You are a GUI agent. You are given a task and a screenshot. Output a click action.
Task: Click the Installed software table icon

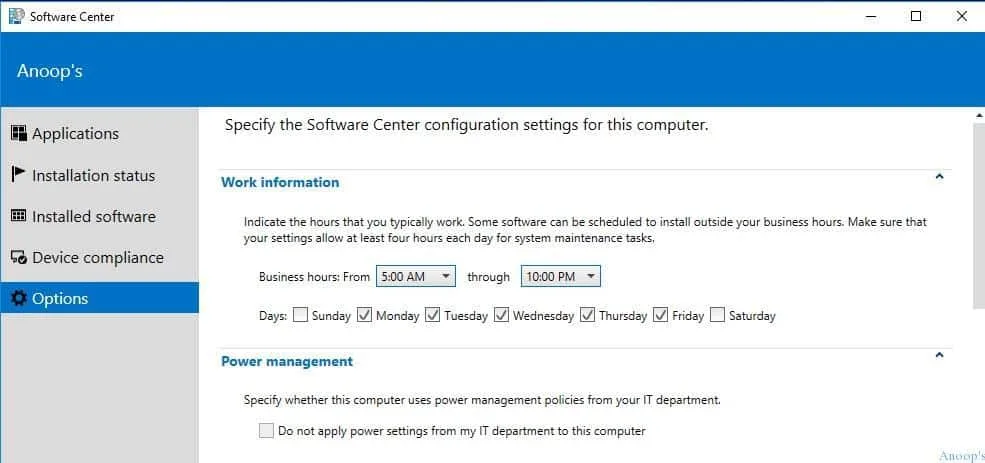pos(18,216)
